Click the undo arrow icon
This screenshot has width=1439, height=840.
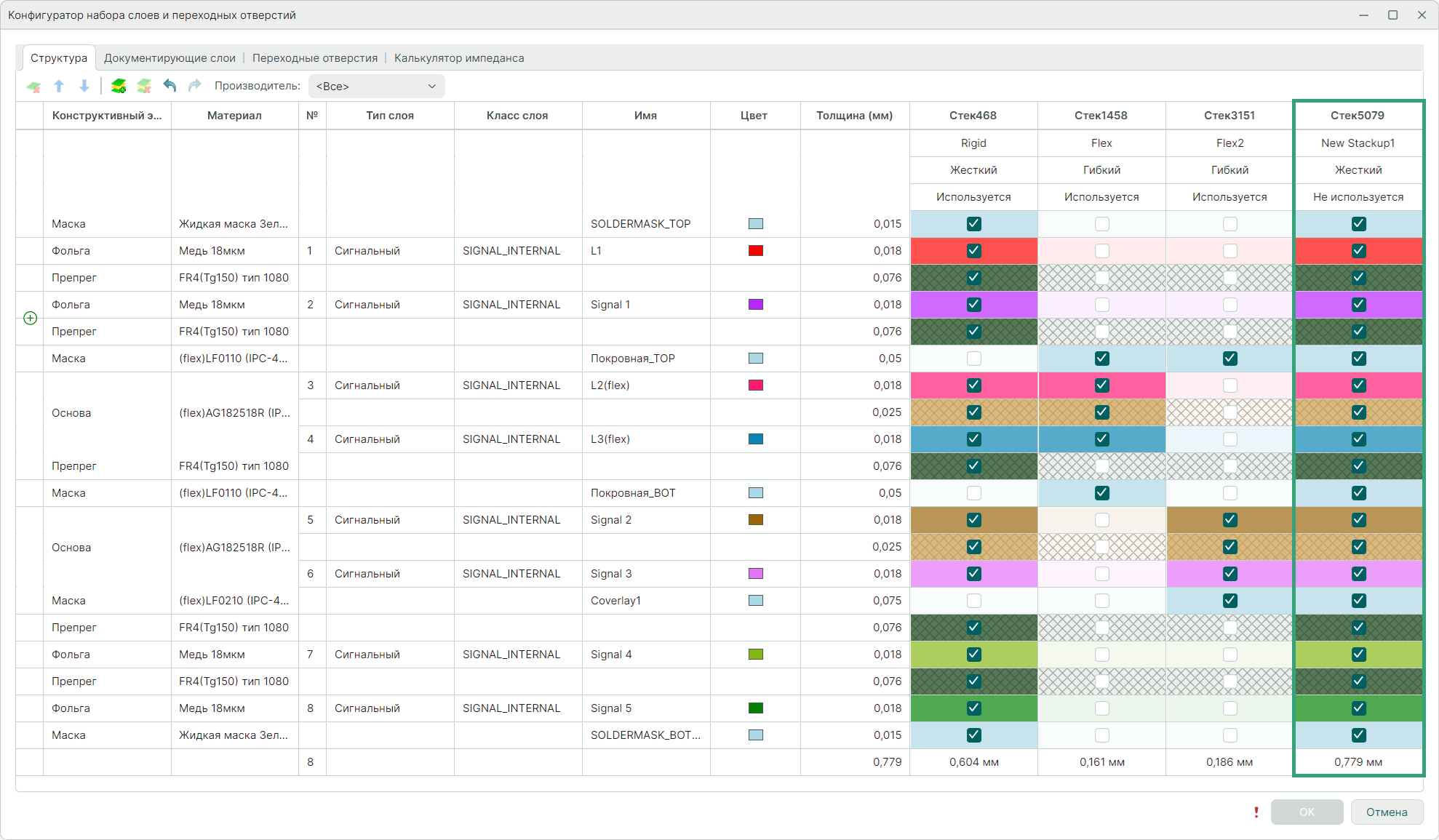tap(170, 87)
